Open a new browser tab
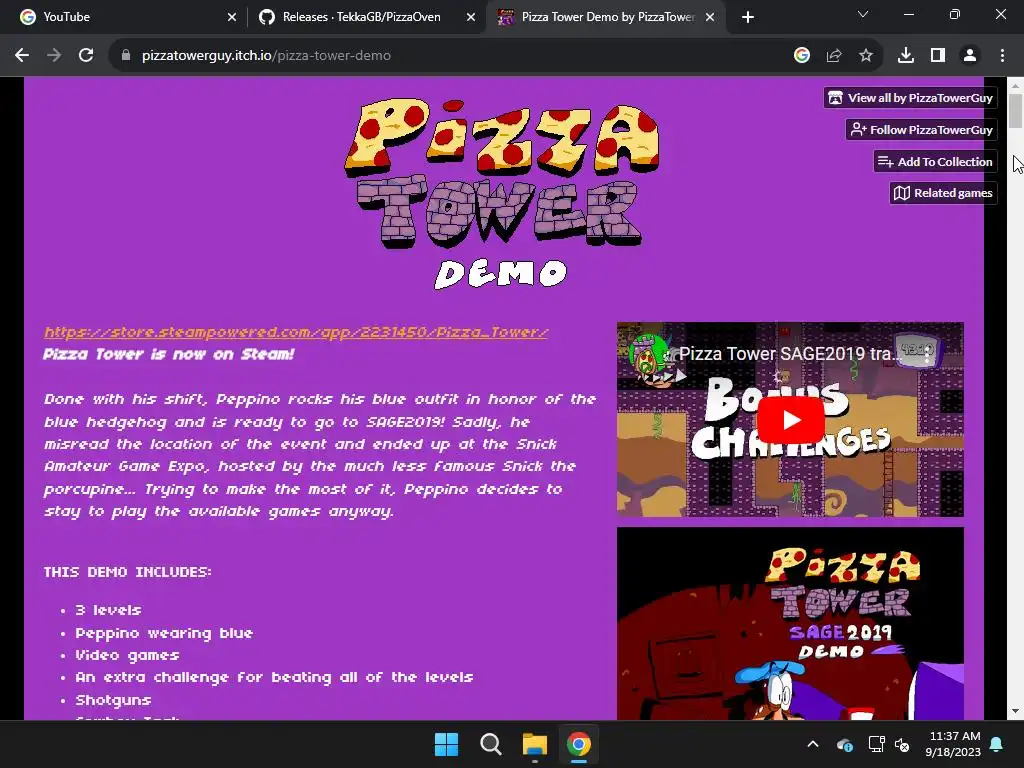Viewport: 1024px width, 768px height. coord(748,17)
